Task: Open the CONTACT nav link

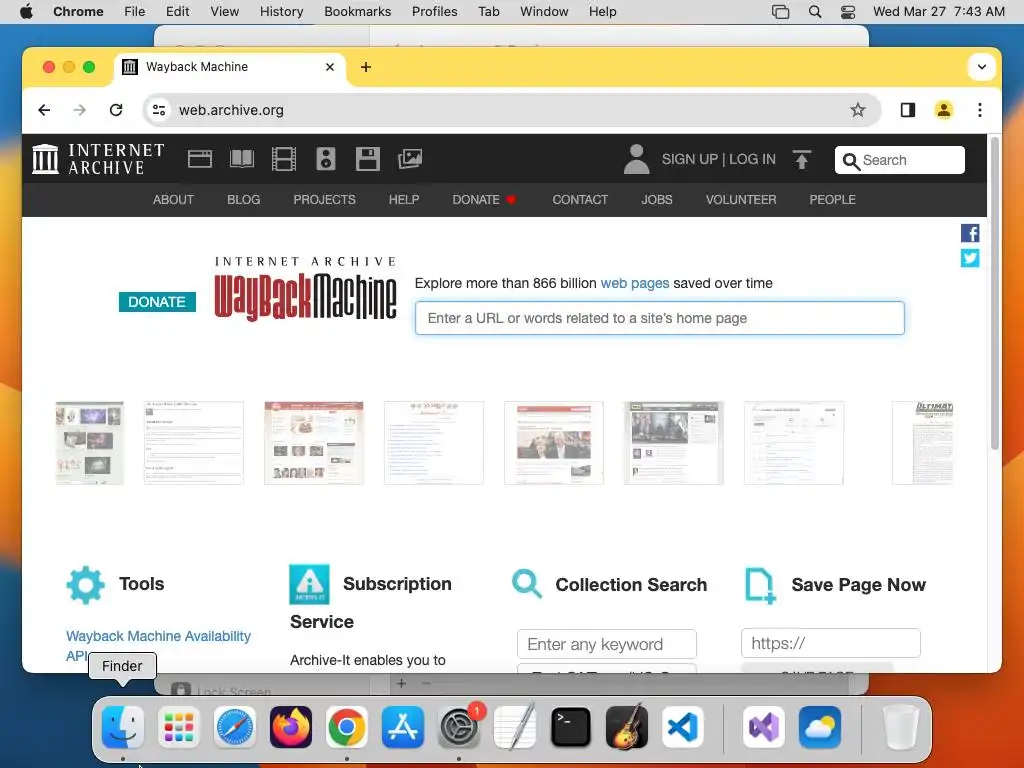Action: (x=580, y=199)
